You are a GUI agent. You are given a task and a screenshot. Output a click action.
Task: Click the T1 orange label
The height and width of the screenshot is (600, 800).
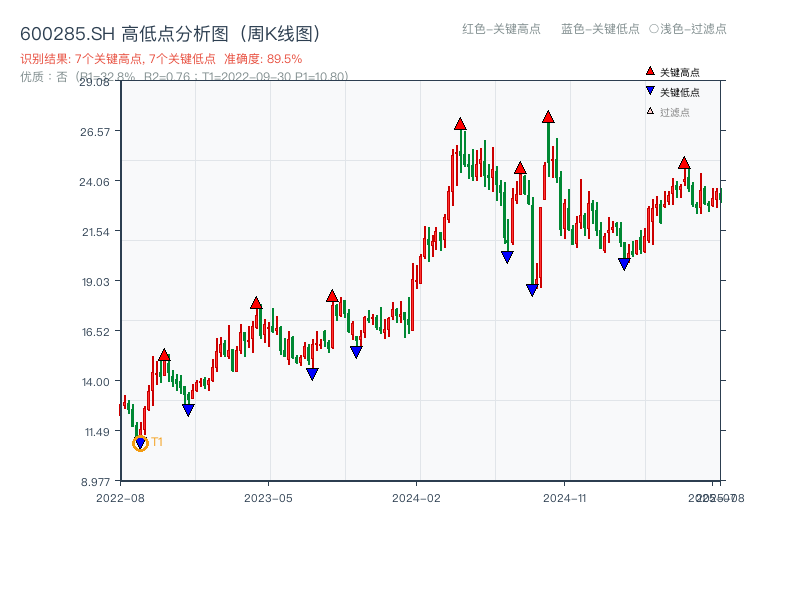(x=157, y=442)
